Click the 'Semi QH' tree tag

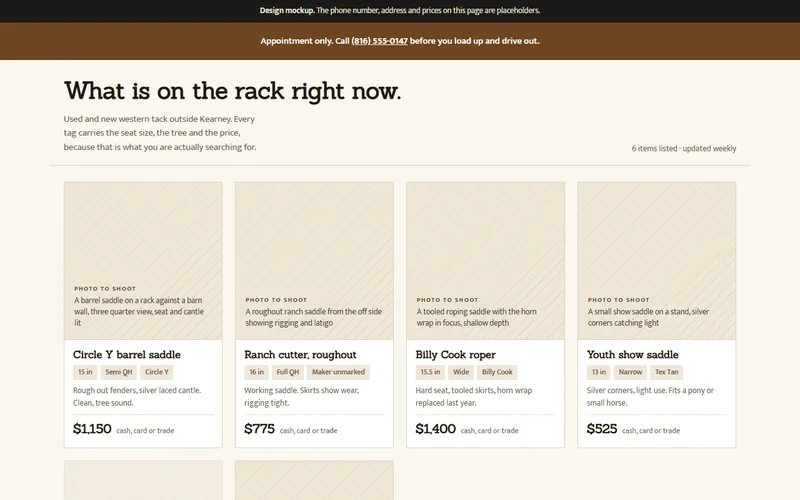(x=118, y=372)
